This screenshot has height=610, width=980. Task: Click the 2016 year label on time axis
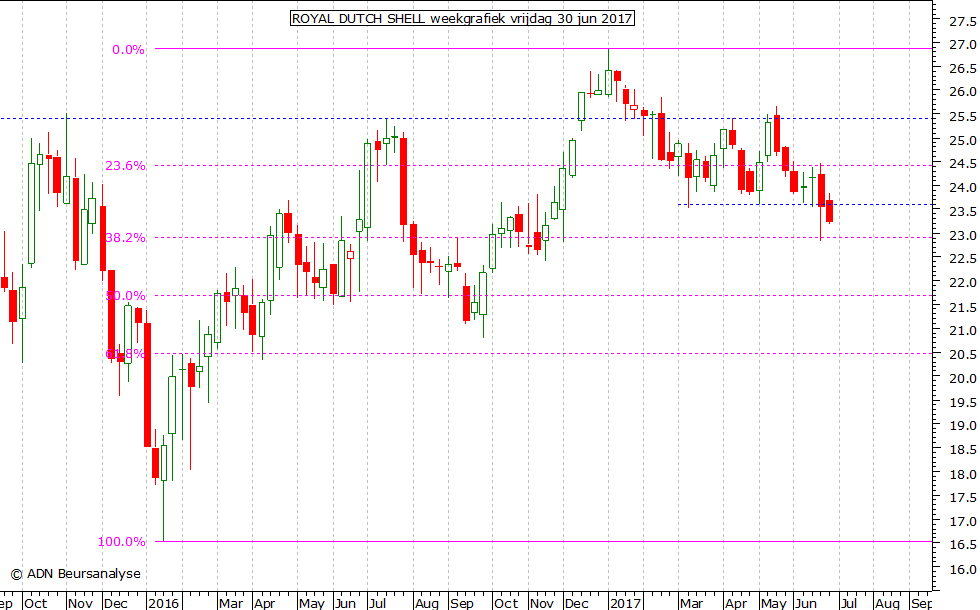tap(164, 603)
